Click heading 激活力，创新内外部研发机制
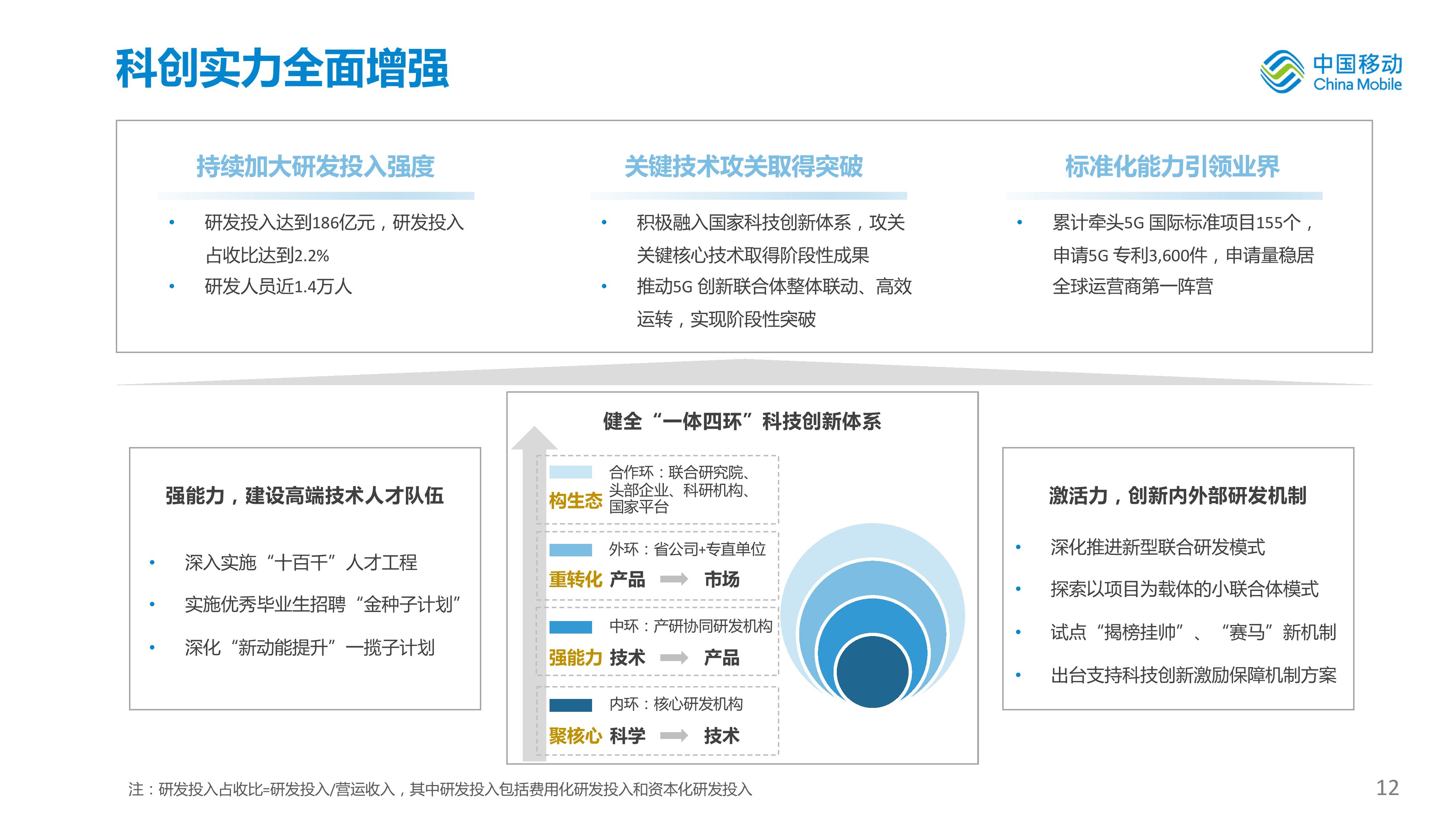 [x=1178, y=496]
